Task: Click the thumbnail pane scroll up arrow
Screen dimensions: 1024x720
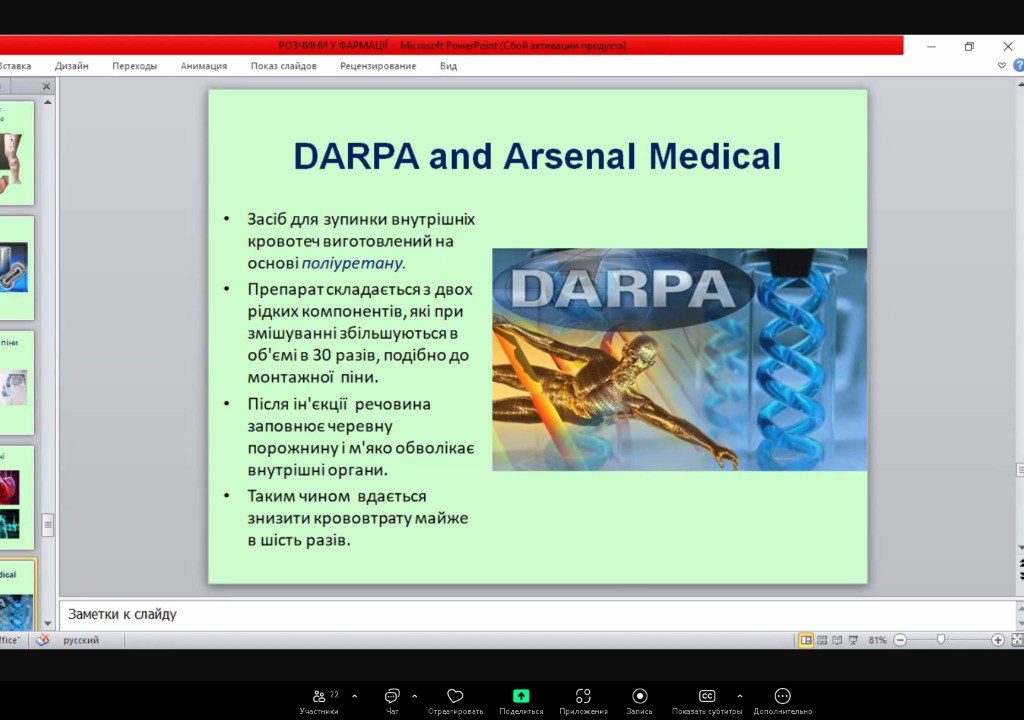Action: click(x=48, y=103)
